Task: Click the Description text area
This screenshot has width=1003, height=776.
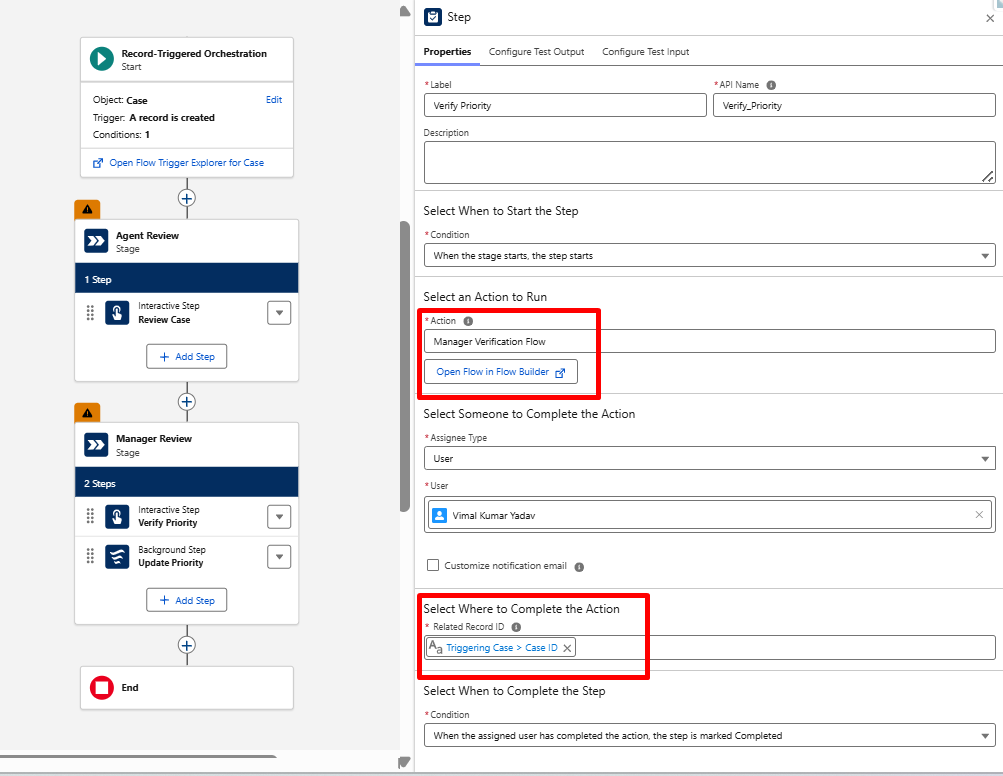Action: (709, 162)
